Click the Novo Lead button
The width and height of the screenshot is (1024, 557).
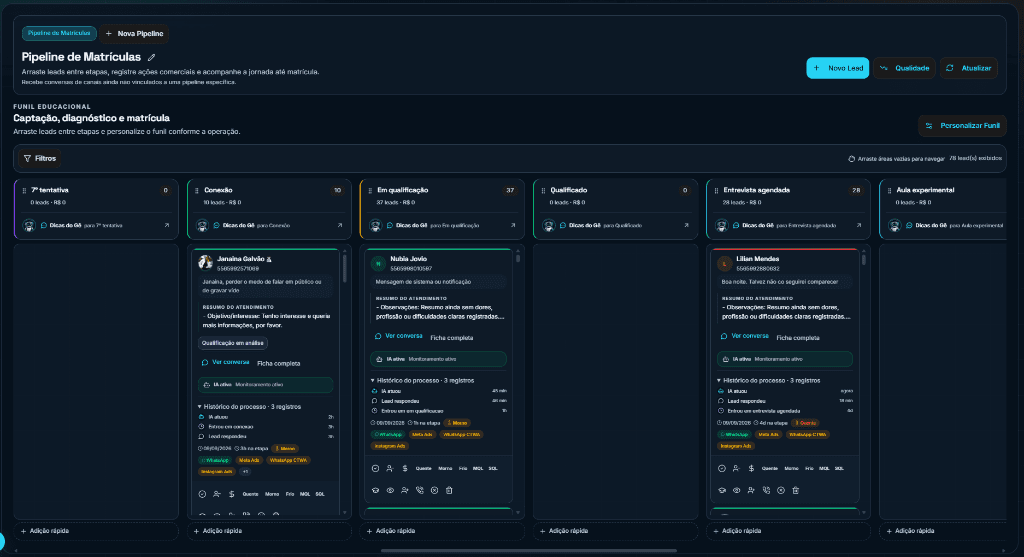coord(838,68)
